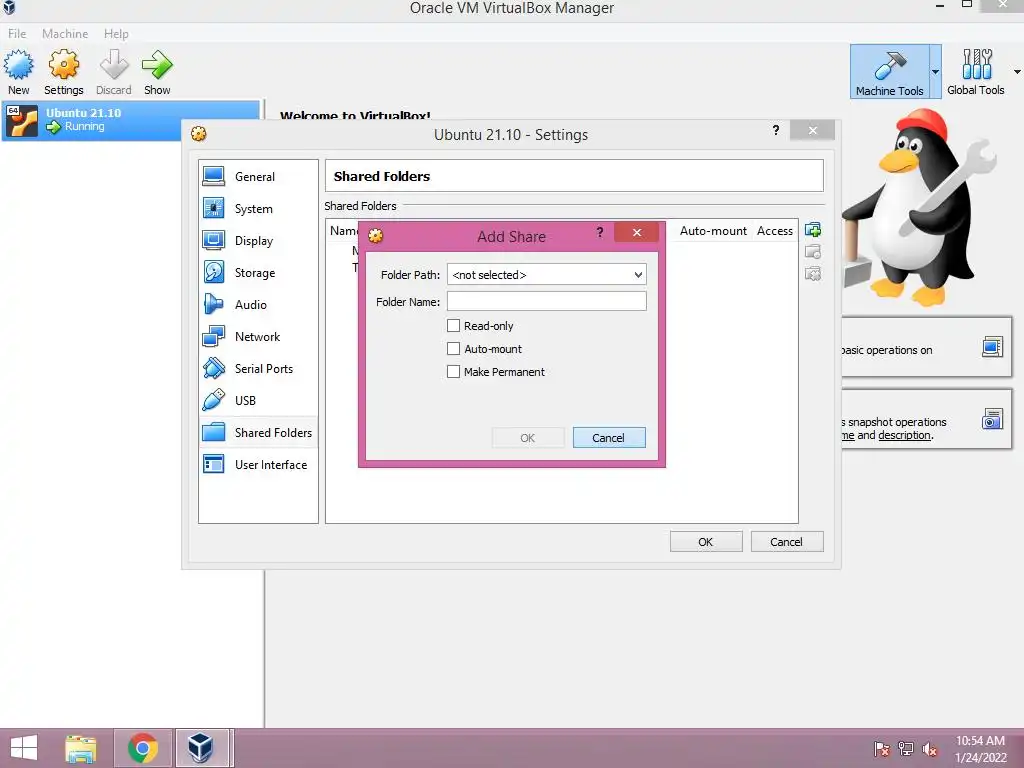The image size is (1024, 768).
Task: Select the Ubuntu 21.10 virtual machine
Action: [131, 120]
